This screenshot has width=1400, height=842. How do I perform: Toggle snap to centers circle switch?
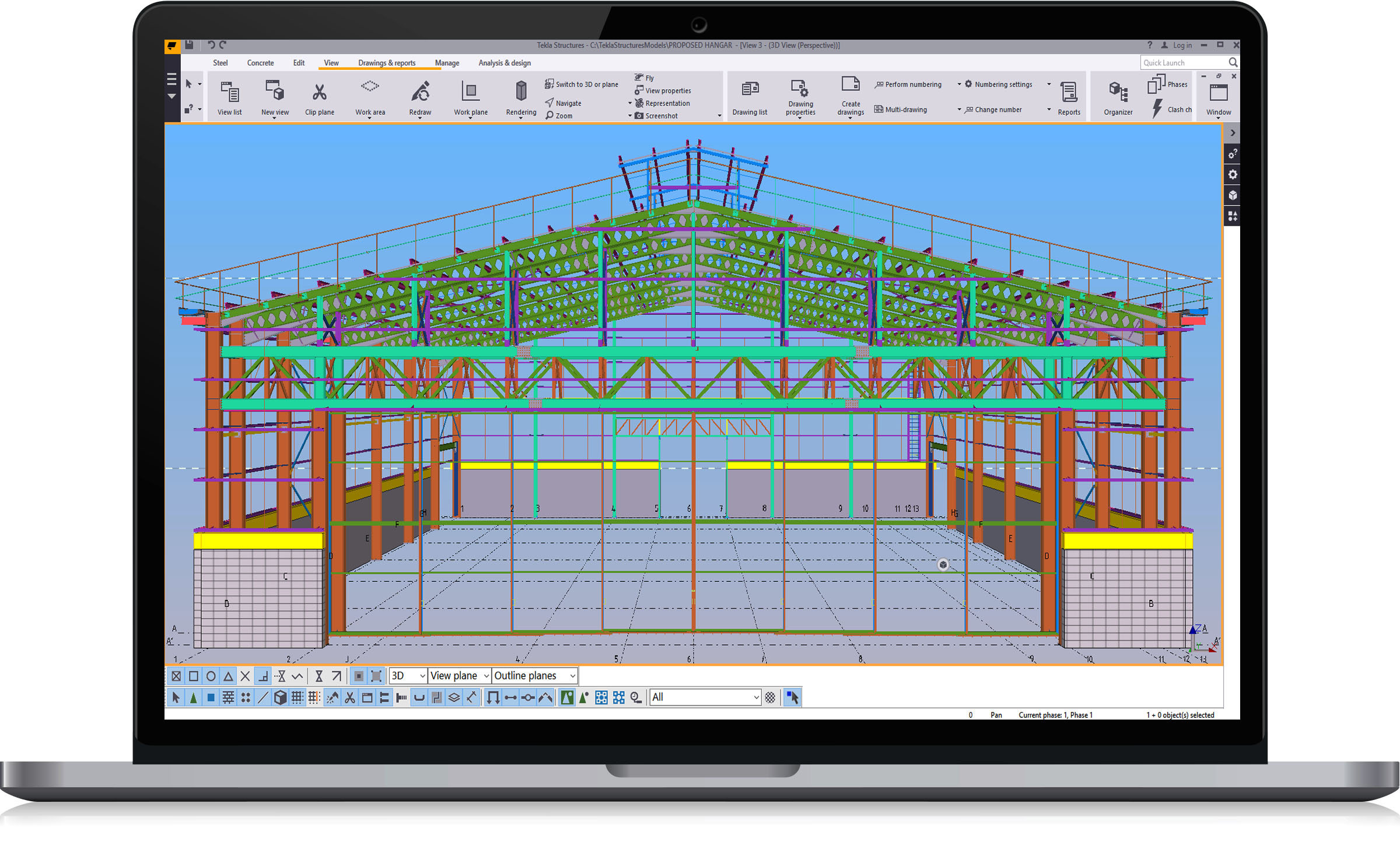[x=211, y=676]
